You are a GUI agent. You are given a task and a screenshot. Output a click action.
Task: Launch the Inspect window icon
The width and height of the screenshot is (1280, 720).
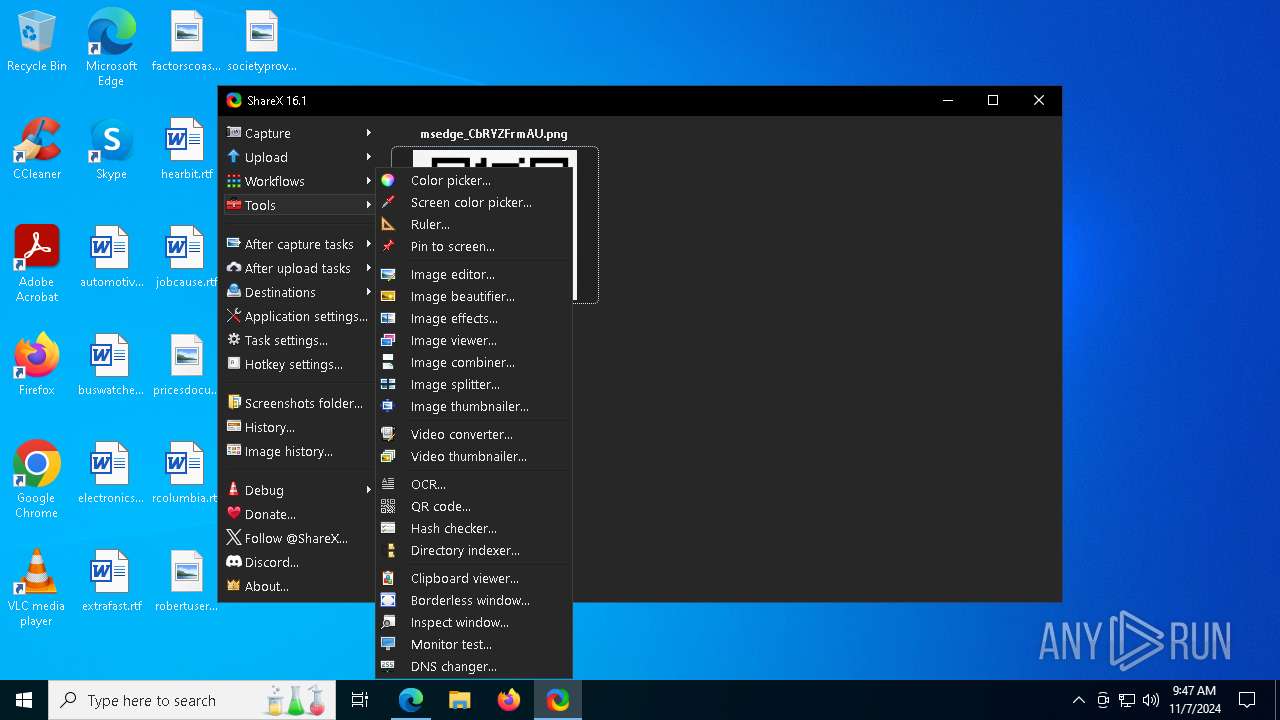(x=388, y=622)
